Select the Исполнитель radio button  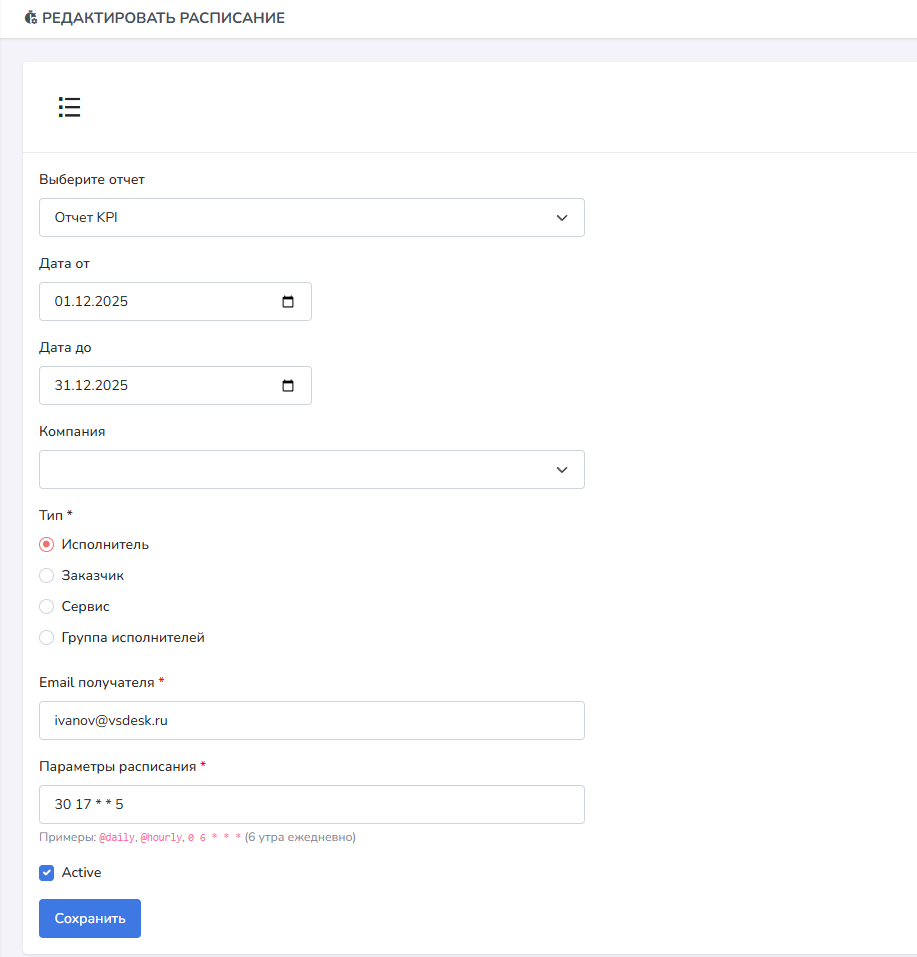pos(46,545)
